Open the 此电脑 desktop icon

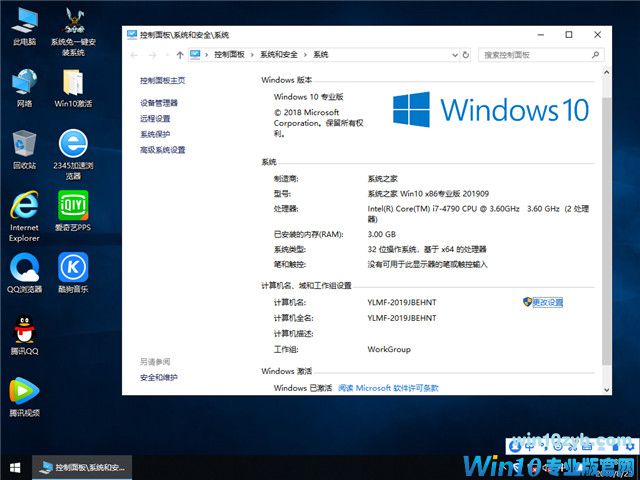pos(24,27)
